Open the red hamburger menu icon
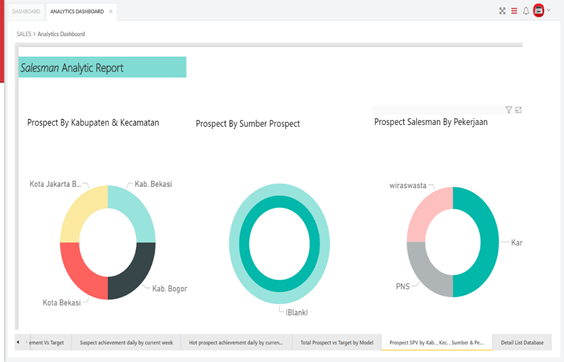 (x=514, y=11)
